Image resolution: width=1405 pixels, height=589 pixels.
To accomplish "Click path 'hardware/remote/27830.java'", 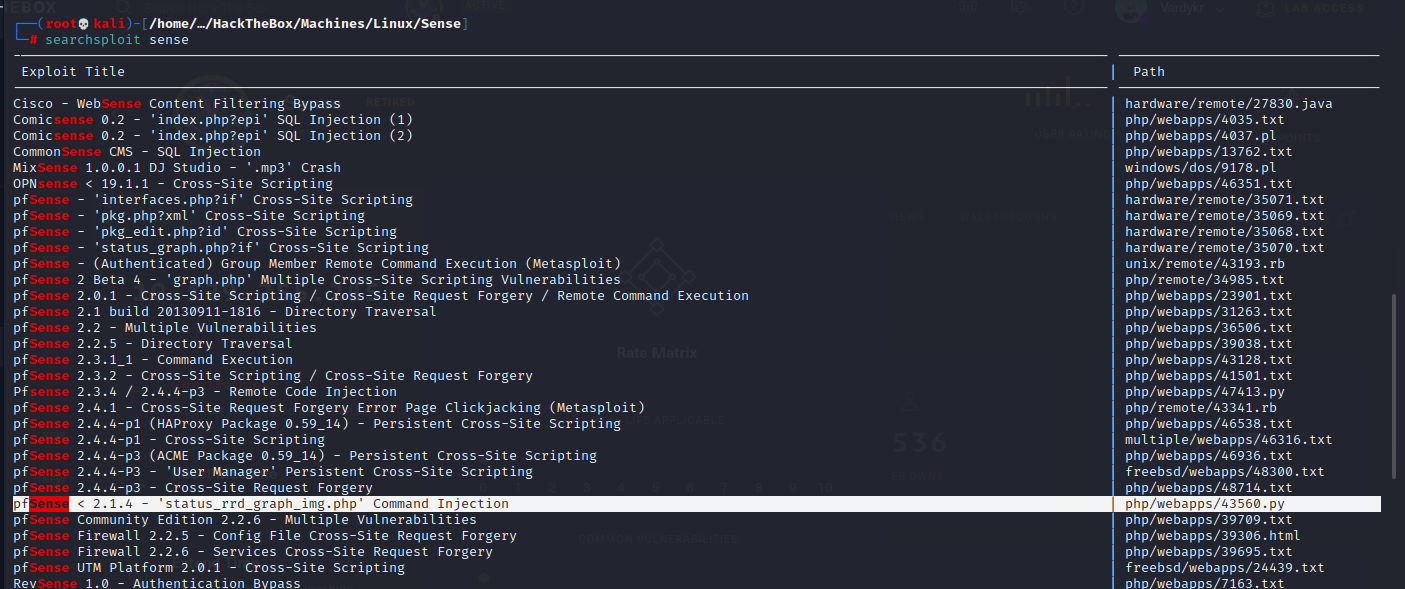I will [x=1229, y=104].
